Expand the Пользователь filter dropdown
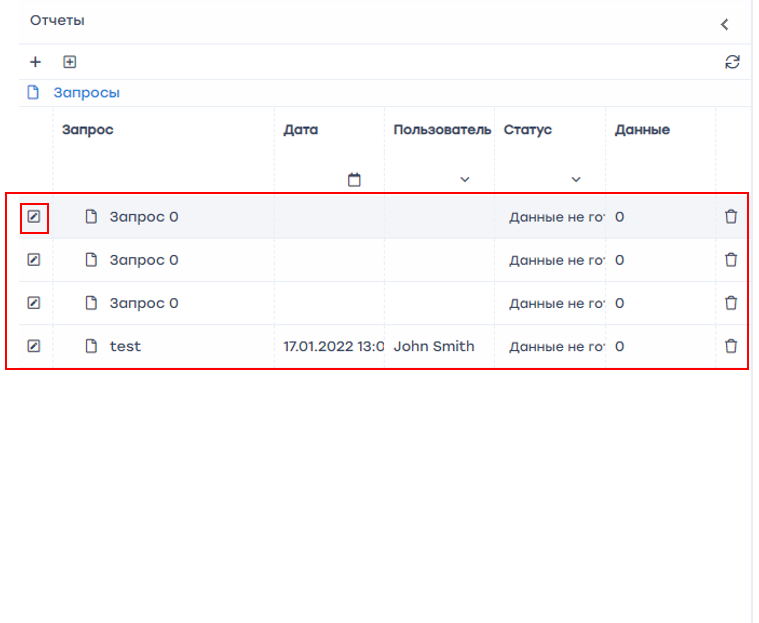This screenshot has width=759, height=623. (x=464, y=180)
